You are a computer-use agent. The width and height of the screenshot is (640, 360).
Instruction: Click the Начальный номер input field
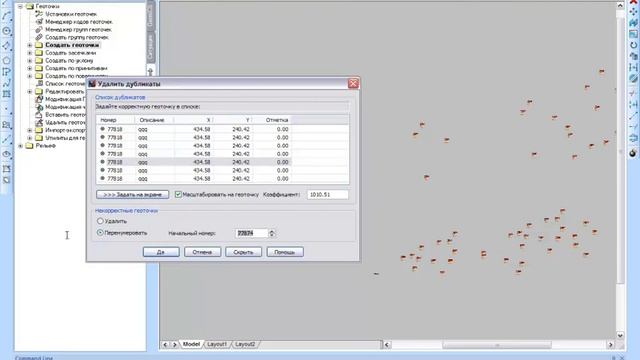point(251,233)
